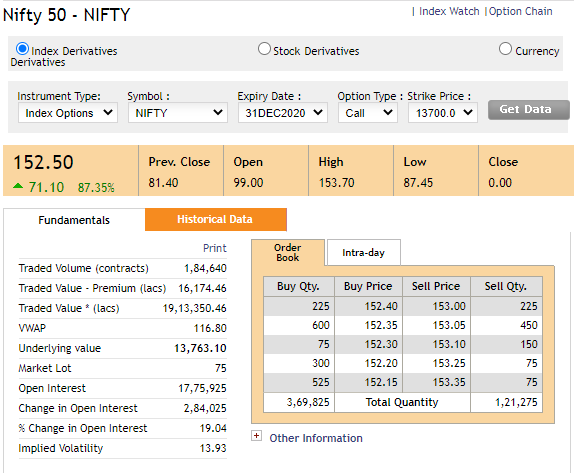Click the price change value 71.10
Viewport: 576px width, 473px height.
pyautogui.click(x=46, y=187)
